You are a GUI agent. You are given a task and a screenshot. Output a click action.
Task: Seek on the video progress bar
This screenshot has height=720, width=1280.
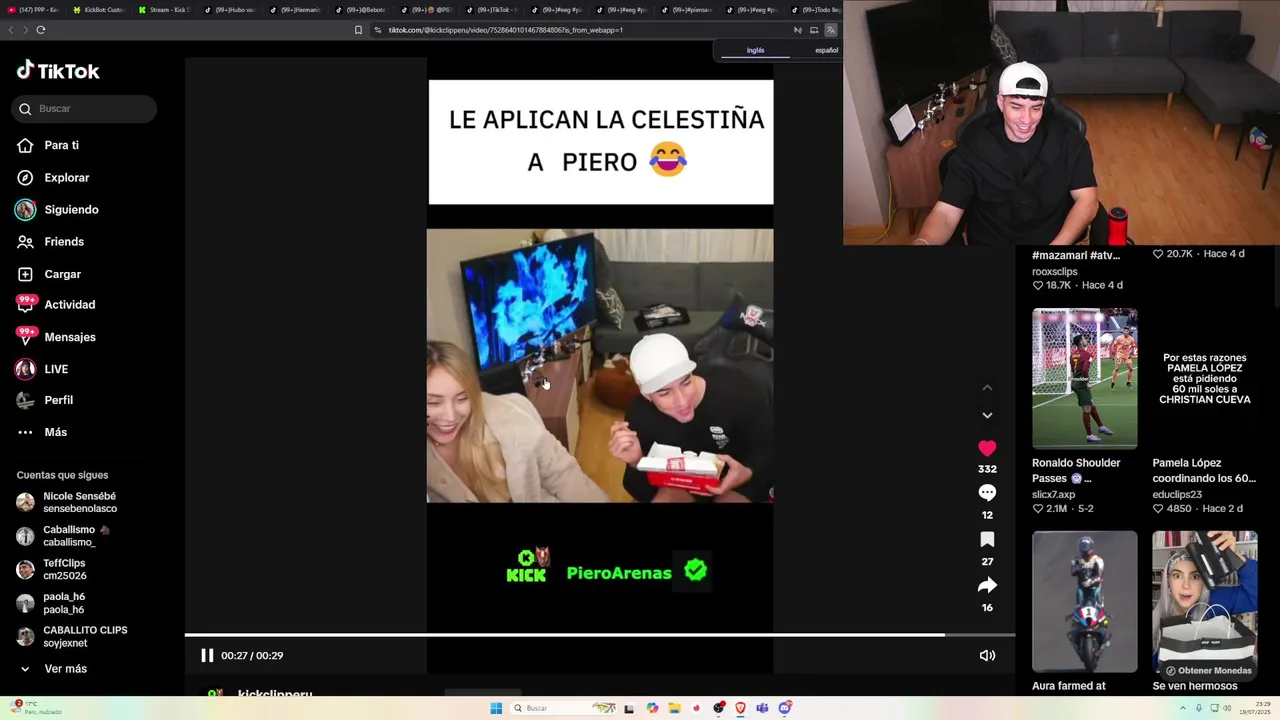click(600, 635)
